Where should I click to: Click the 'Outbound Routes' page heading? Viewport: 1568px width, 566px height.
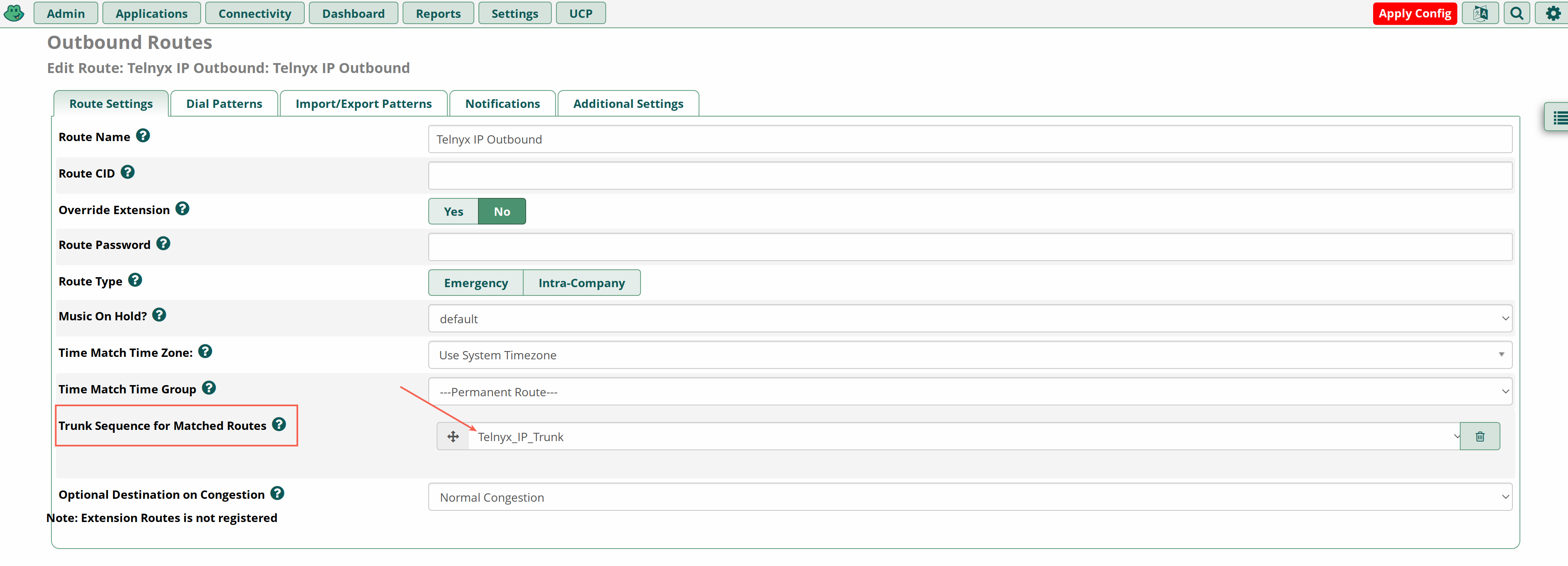click(x=130, y=42)
